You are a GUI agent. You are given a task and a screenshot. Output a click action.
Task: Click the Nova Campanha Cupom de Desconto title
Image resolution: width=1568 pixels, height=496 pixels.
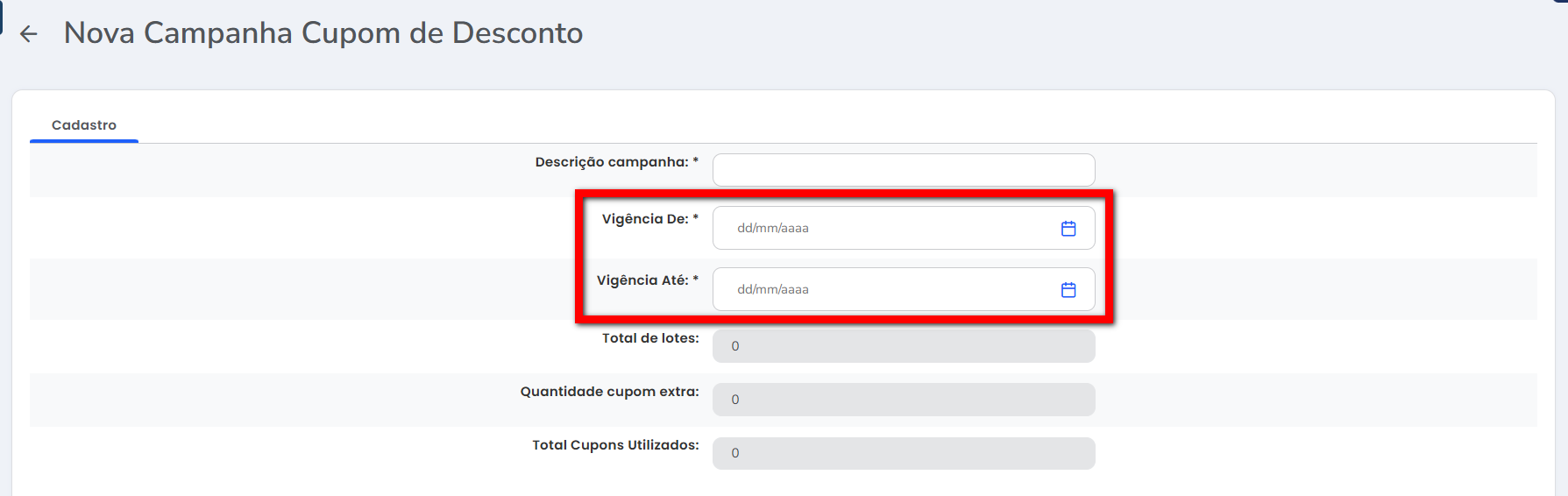click(x=323, y=33)
